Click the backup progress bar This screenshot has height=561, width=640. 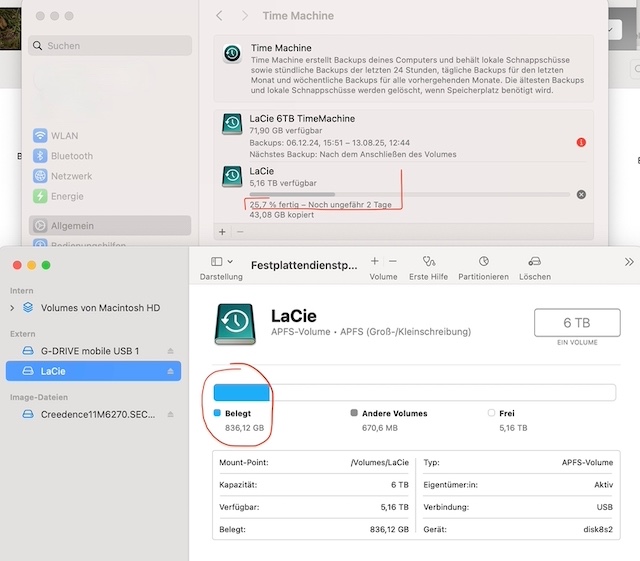coord(409,194)
